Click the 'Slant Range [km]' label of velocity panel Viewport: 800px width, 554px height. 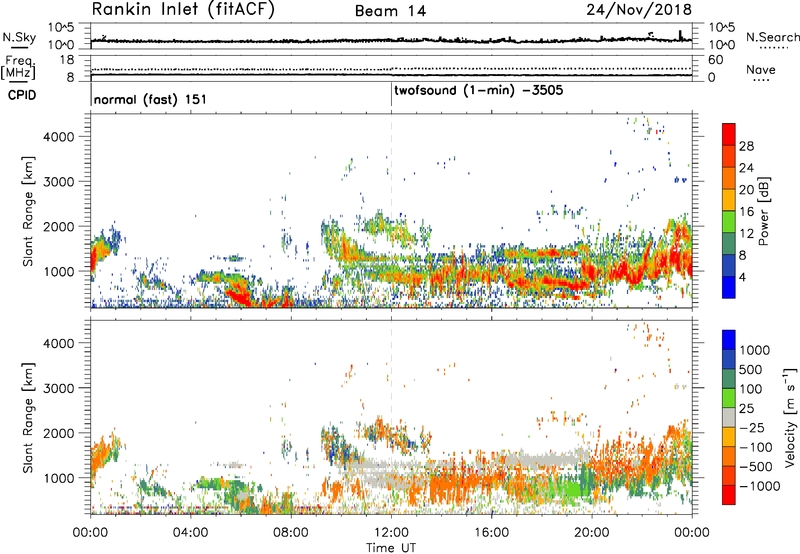28,417
